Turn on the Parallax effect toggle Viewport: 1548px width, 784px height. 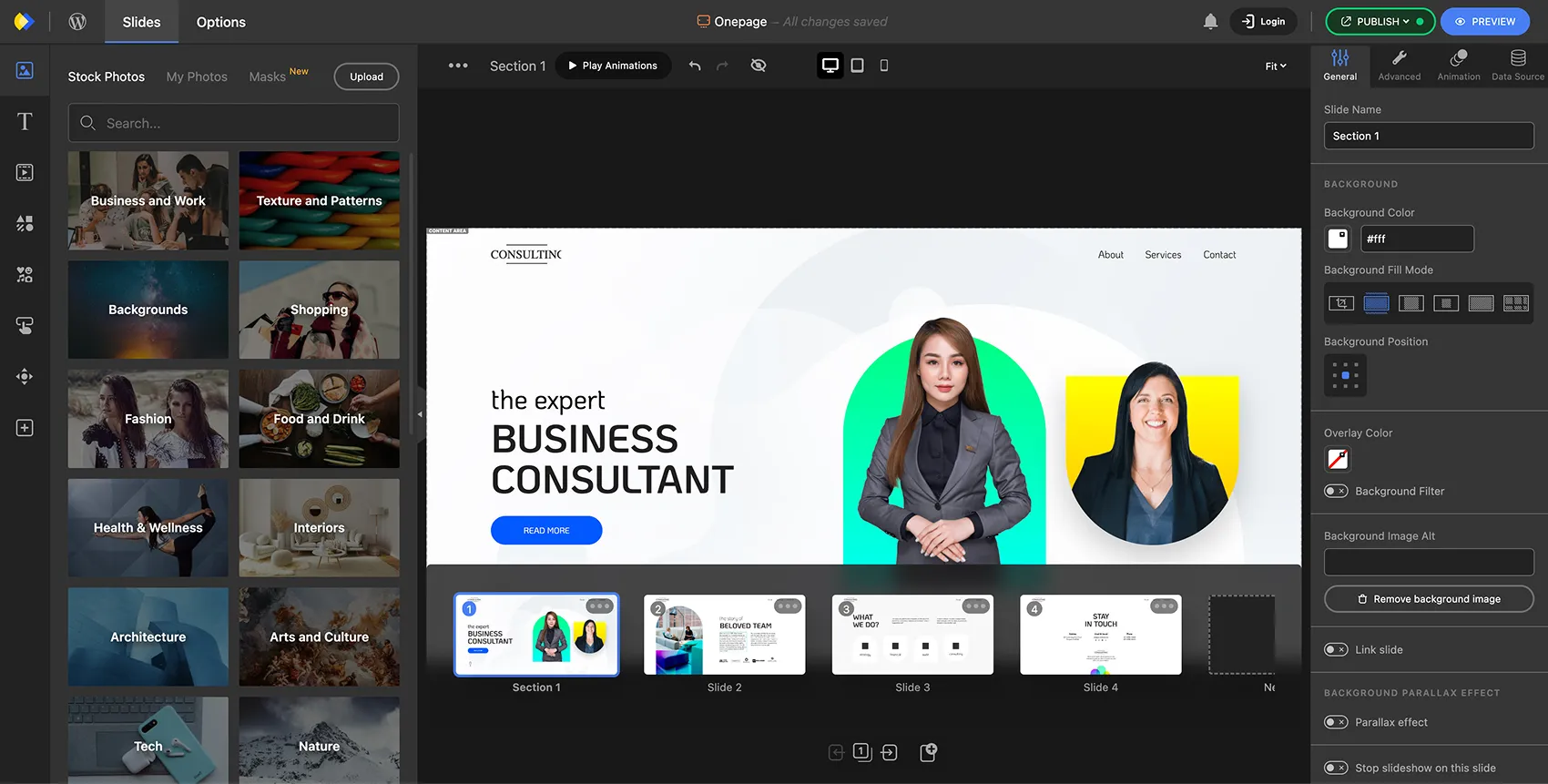[x=1336, y=723]
